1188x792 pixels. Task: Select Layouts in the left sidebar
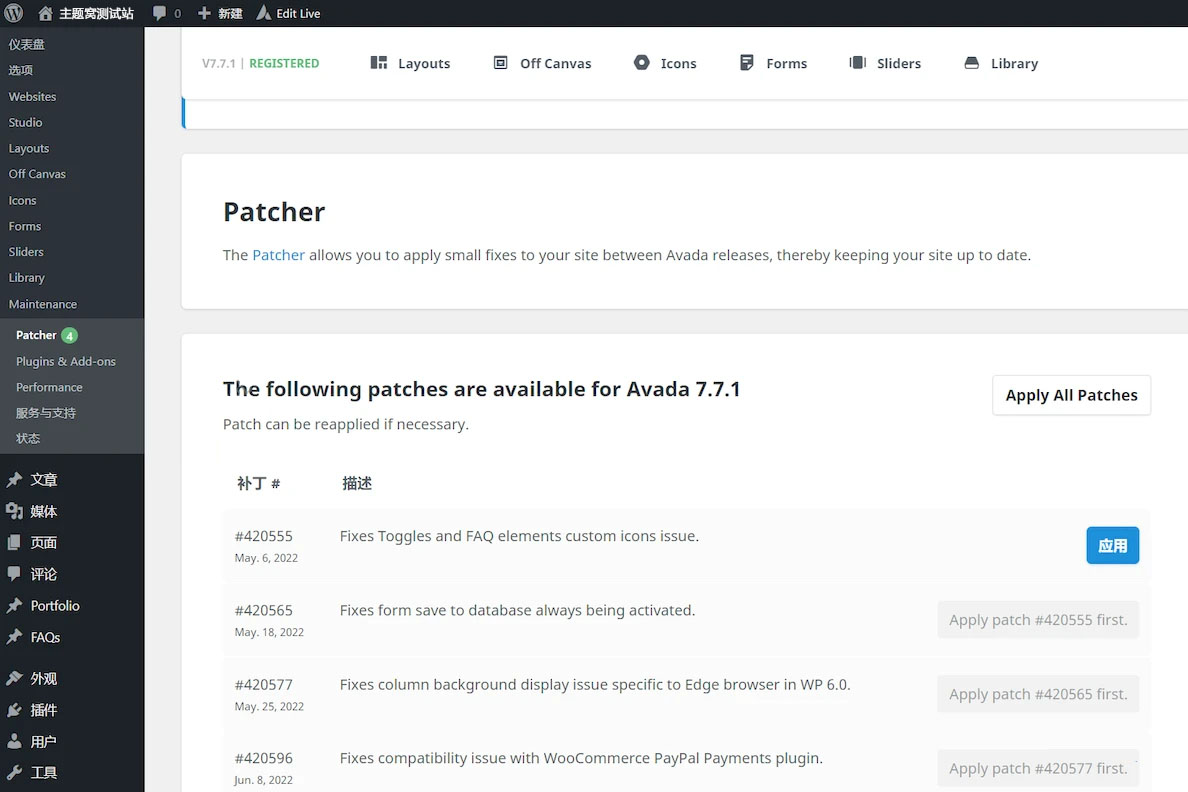(x=29, y=149)
